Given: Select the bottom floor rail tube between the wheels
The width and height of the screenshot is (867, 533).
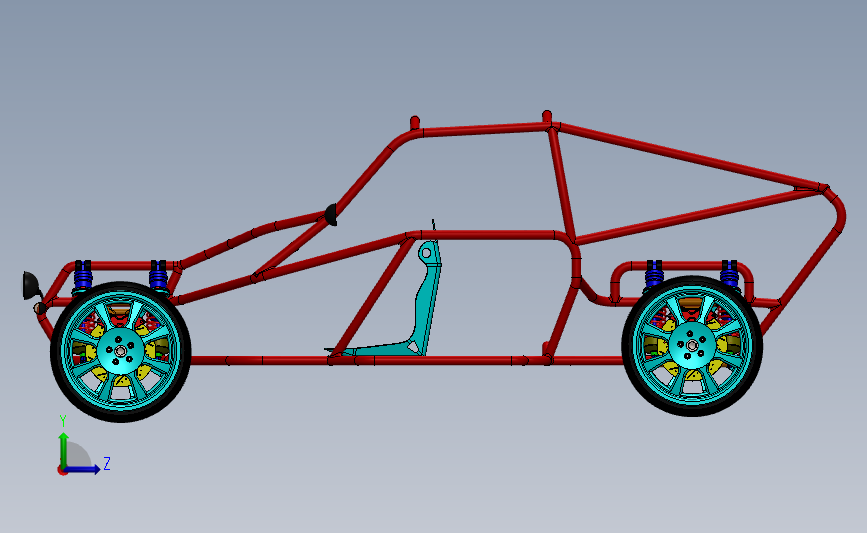Looking at the screenshot, I should click(406, 360).
